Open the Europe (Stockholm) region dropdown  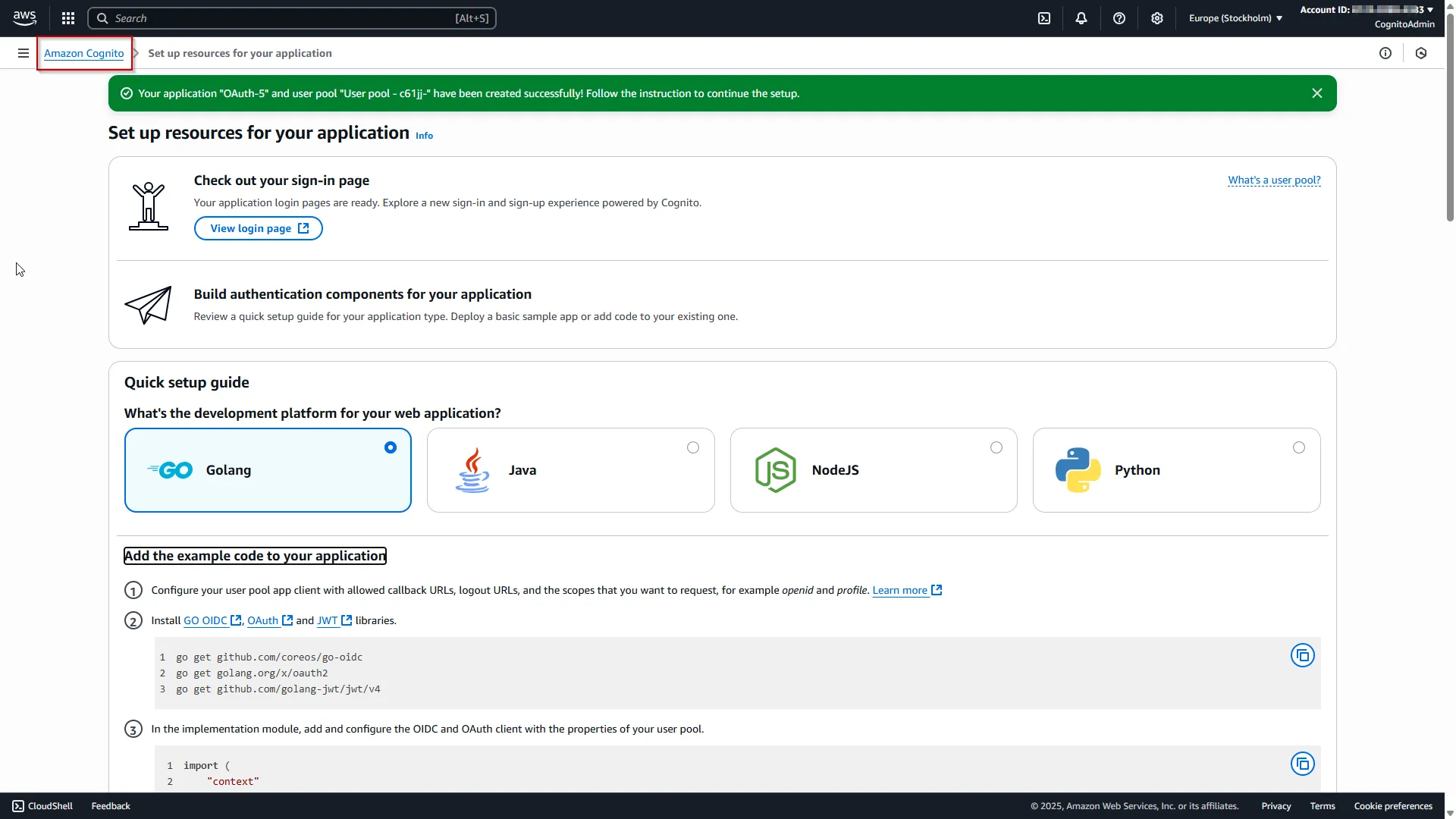[1235, 18]
